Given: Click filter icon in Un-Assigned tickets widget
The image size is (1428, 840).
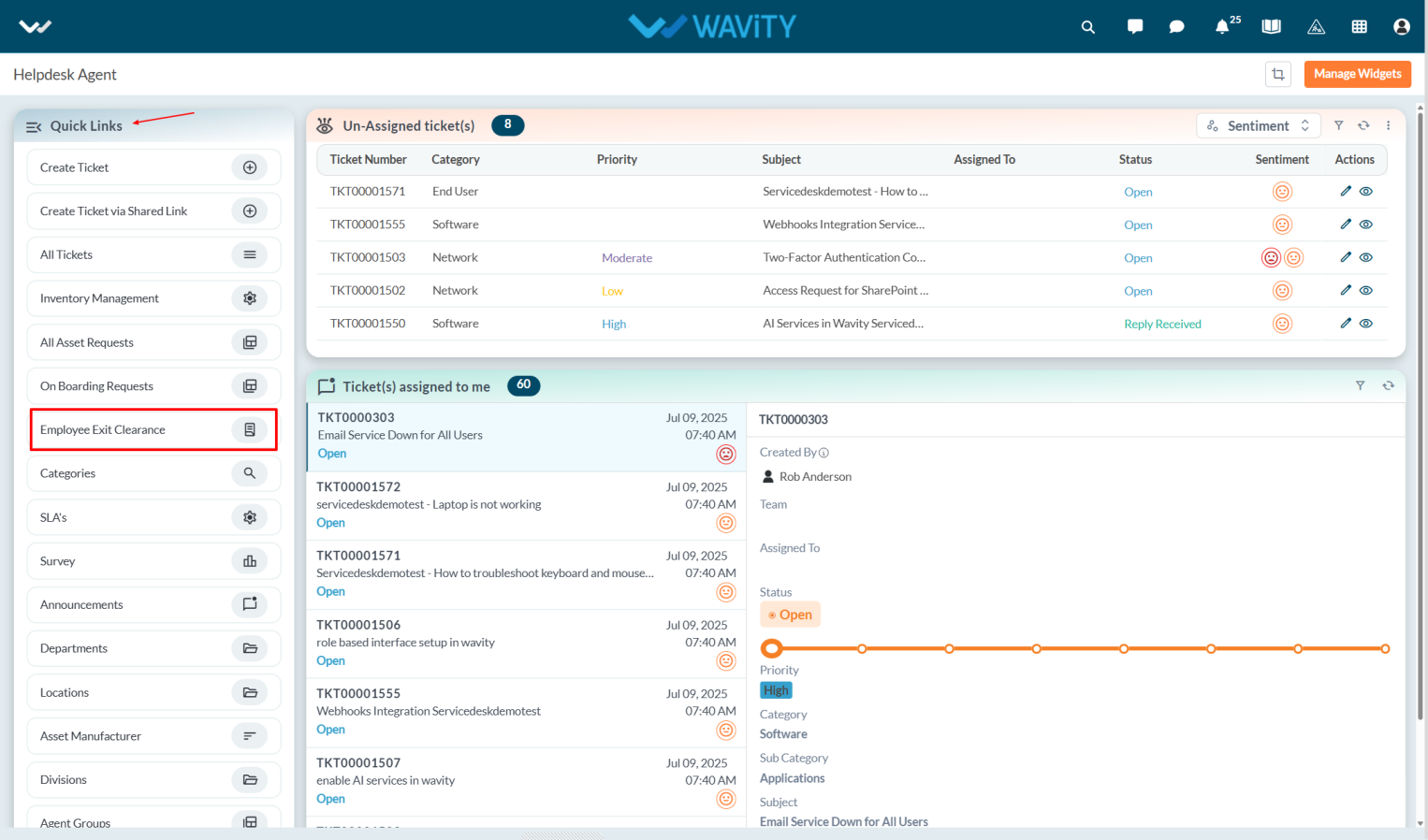Looking at the screenshot, I should (x=1339, y=125).
